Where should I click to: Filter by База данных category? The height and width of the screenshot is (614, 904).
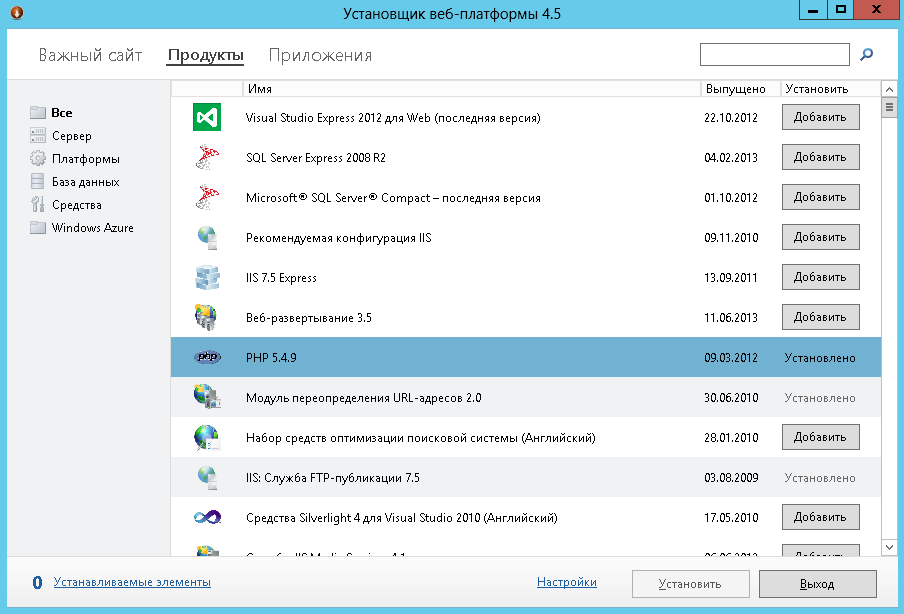(x=85, y=182)
